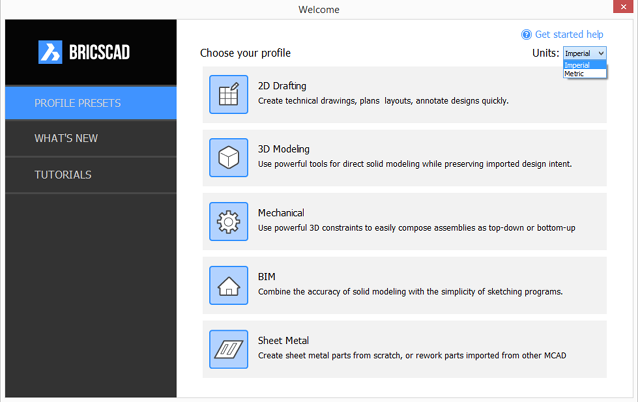Click the BricsCAD logo icon
This screenshot has height=402, width=638.
[50, 52]
